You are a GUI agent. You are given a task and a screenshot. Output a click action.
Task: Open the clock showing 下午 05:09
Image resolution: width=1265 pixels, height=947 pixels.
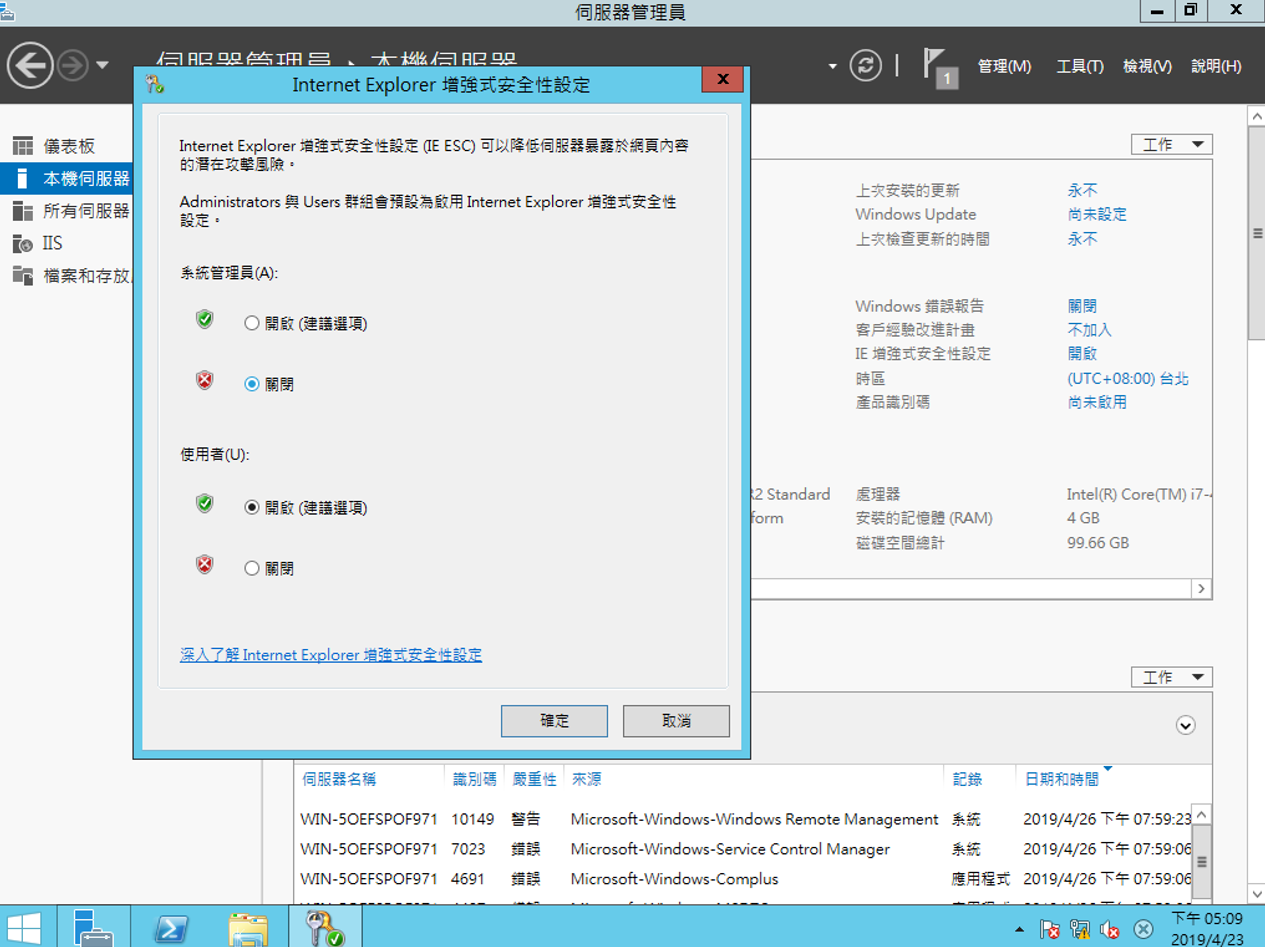[x=1207, y=928]
